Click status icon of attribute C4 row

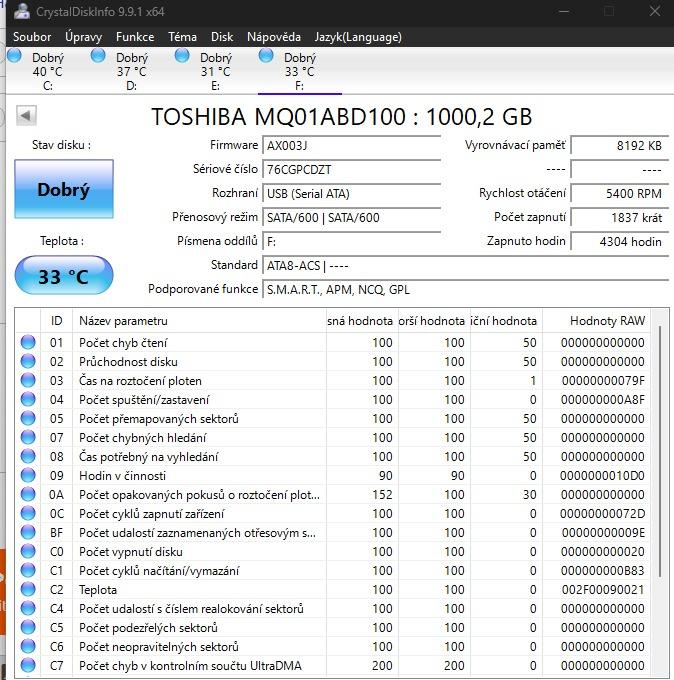point(28,608)
